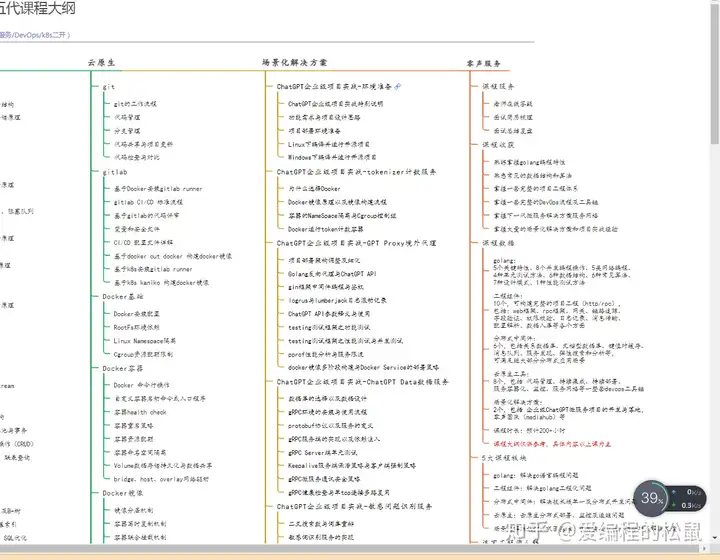Click ChatGPT企业级项目实战-敏感词题识别服务 node
This screenshot has width=720, height=560.
click(354, 507)
